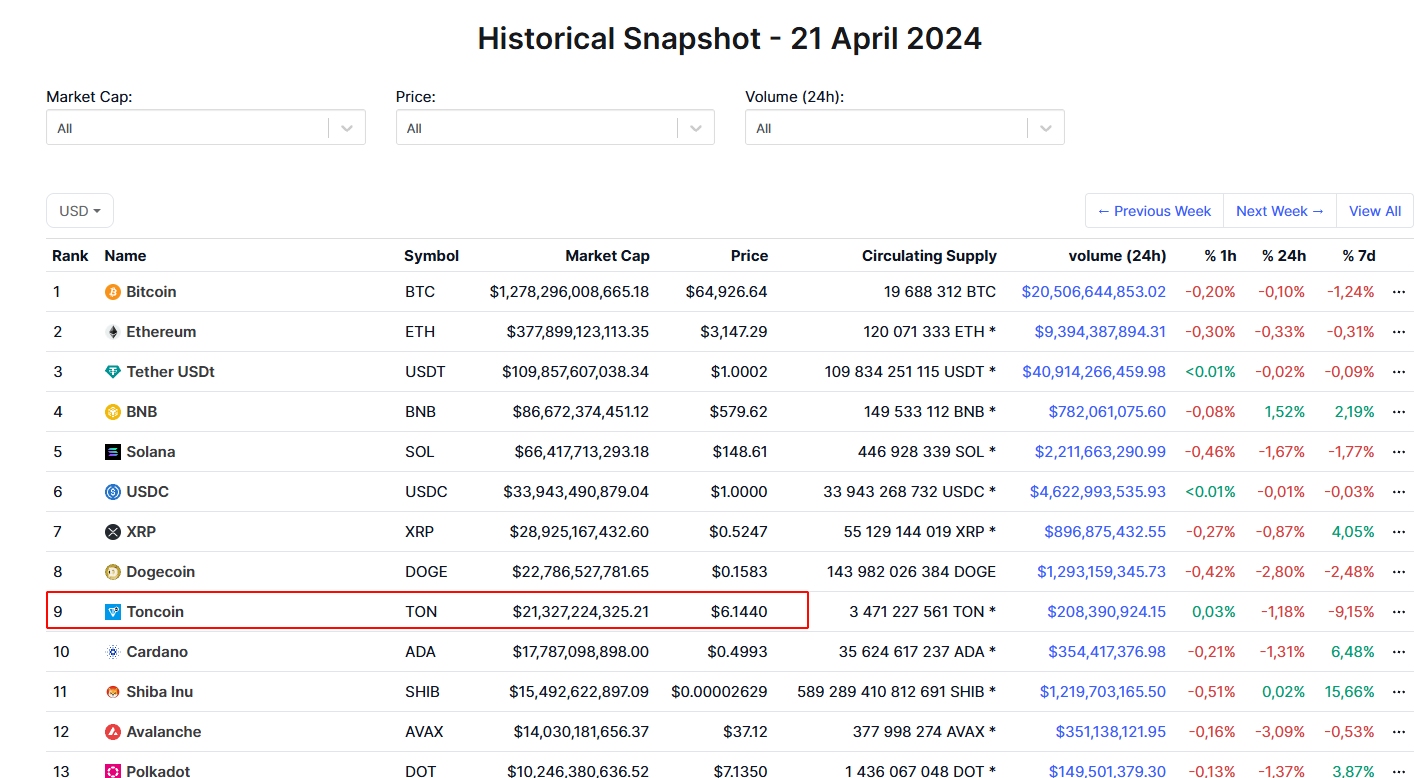
Task: Click the Ethereum diamond icon
Action: (113, 332)
